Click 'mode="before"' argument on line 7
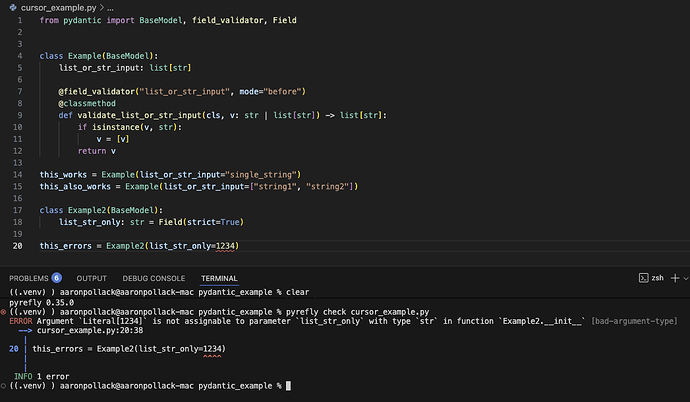This screenshot has height=402, width=690. (x=270, y=91)
